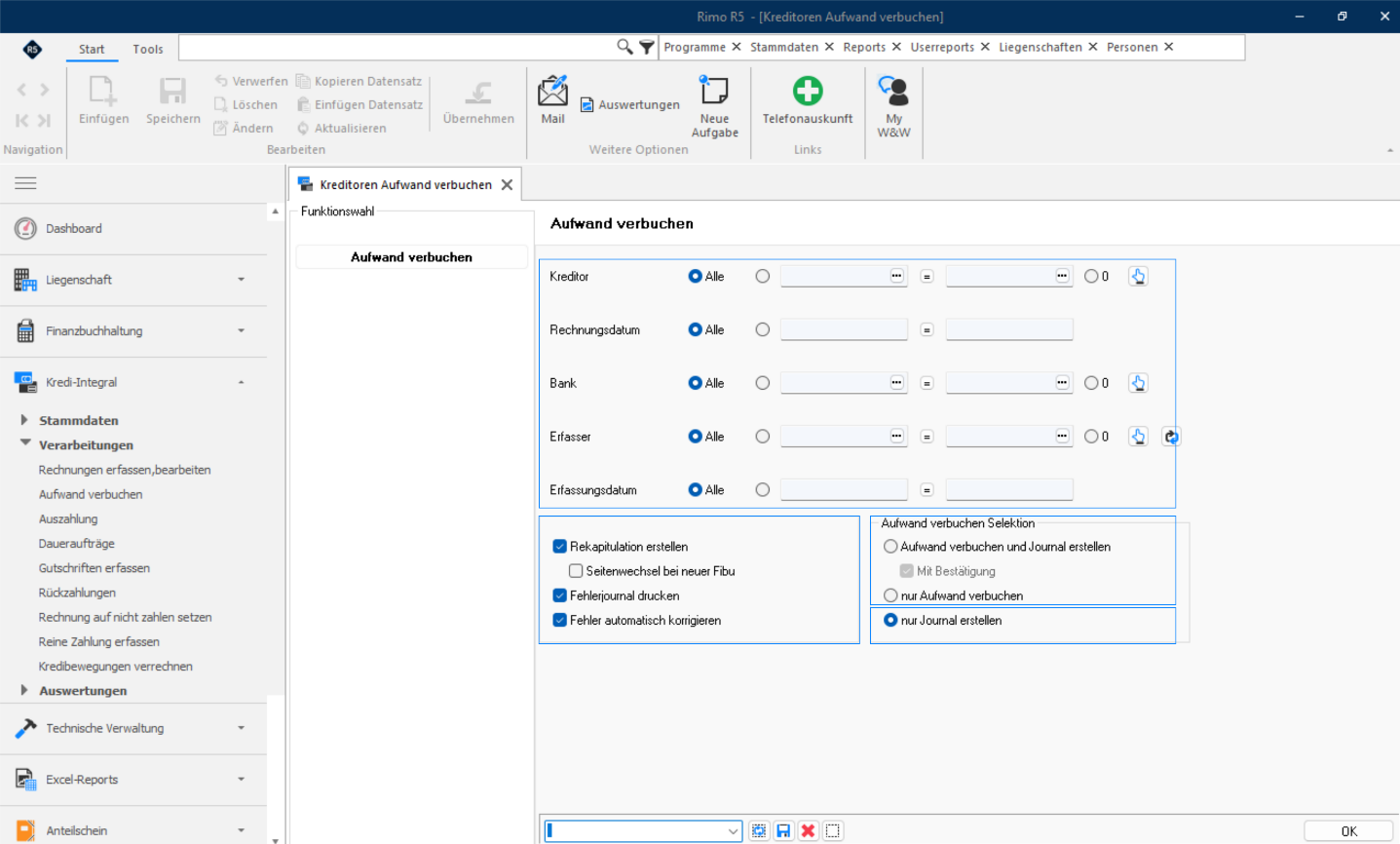
Task: Click the Aufwand verbuchen function button
Action: [411, 257]
